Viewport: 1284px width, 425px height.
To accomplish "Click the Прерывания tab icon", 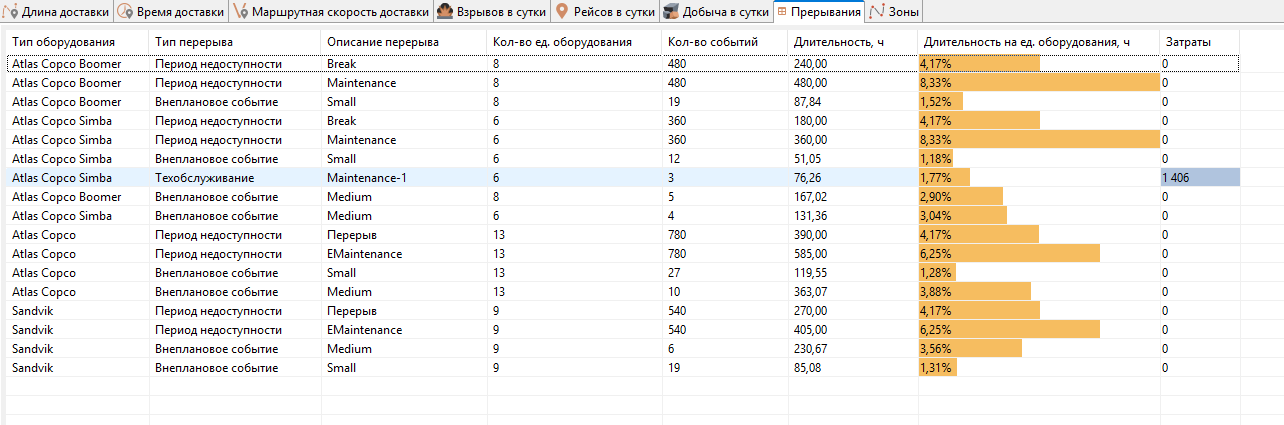I will click(782, 12).
